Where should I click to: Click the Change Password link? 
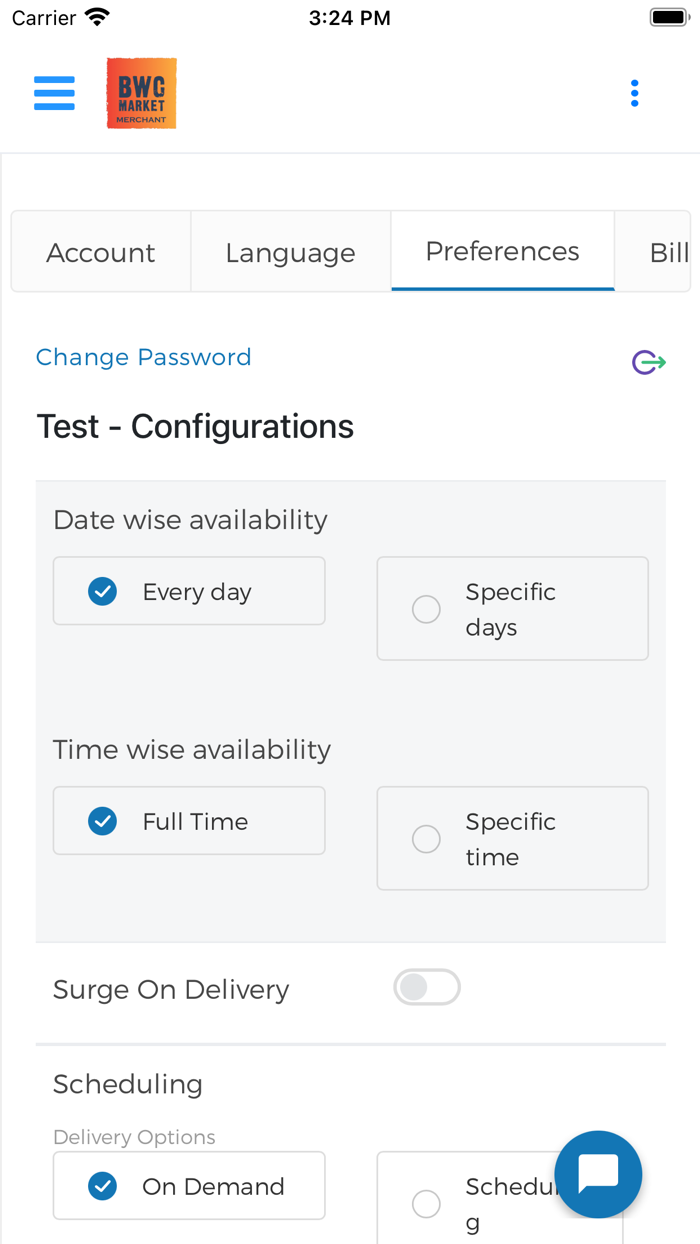click(143, 357)
